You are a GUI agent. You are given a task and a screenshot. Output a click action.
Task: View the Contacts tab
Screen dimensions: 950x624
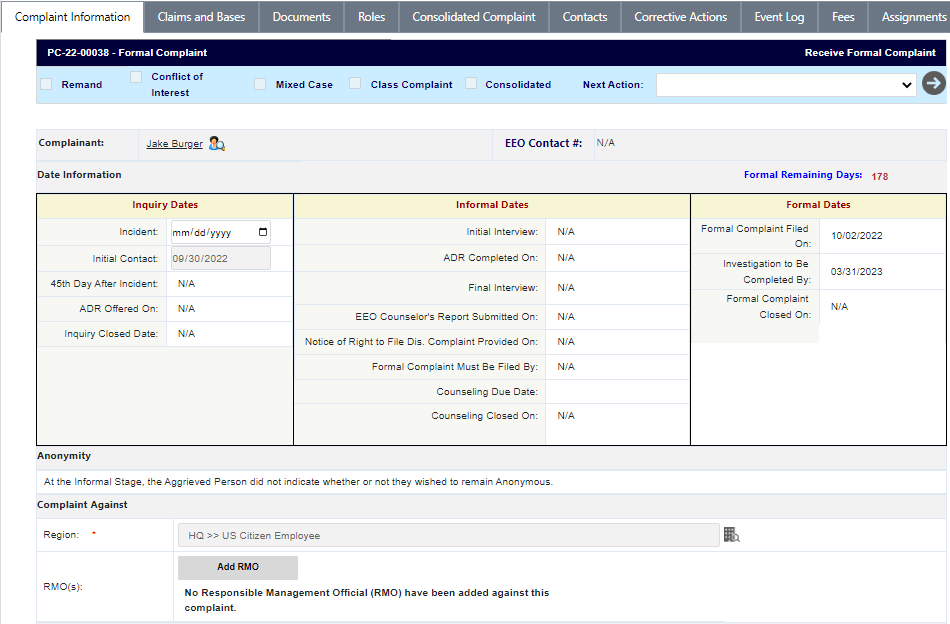point(585,17)
